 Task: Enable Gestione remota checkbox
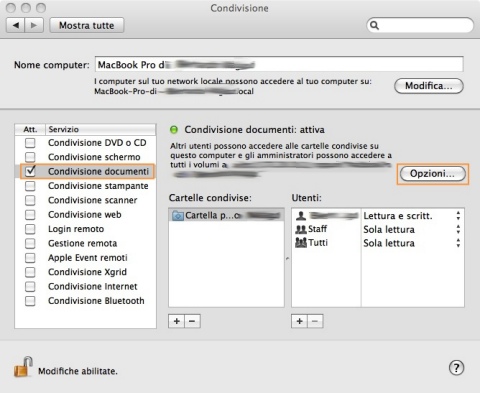(x=30, y=243)
